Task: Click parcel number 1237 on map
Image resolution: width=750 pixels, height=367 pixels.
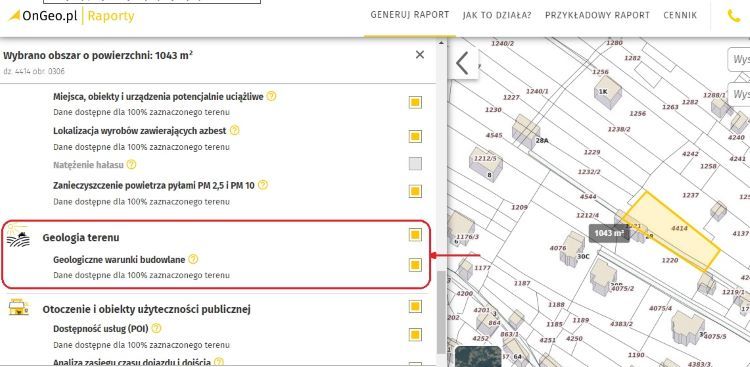Action: (x=691, y=195)
